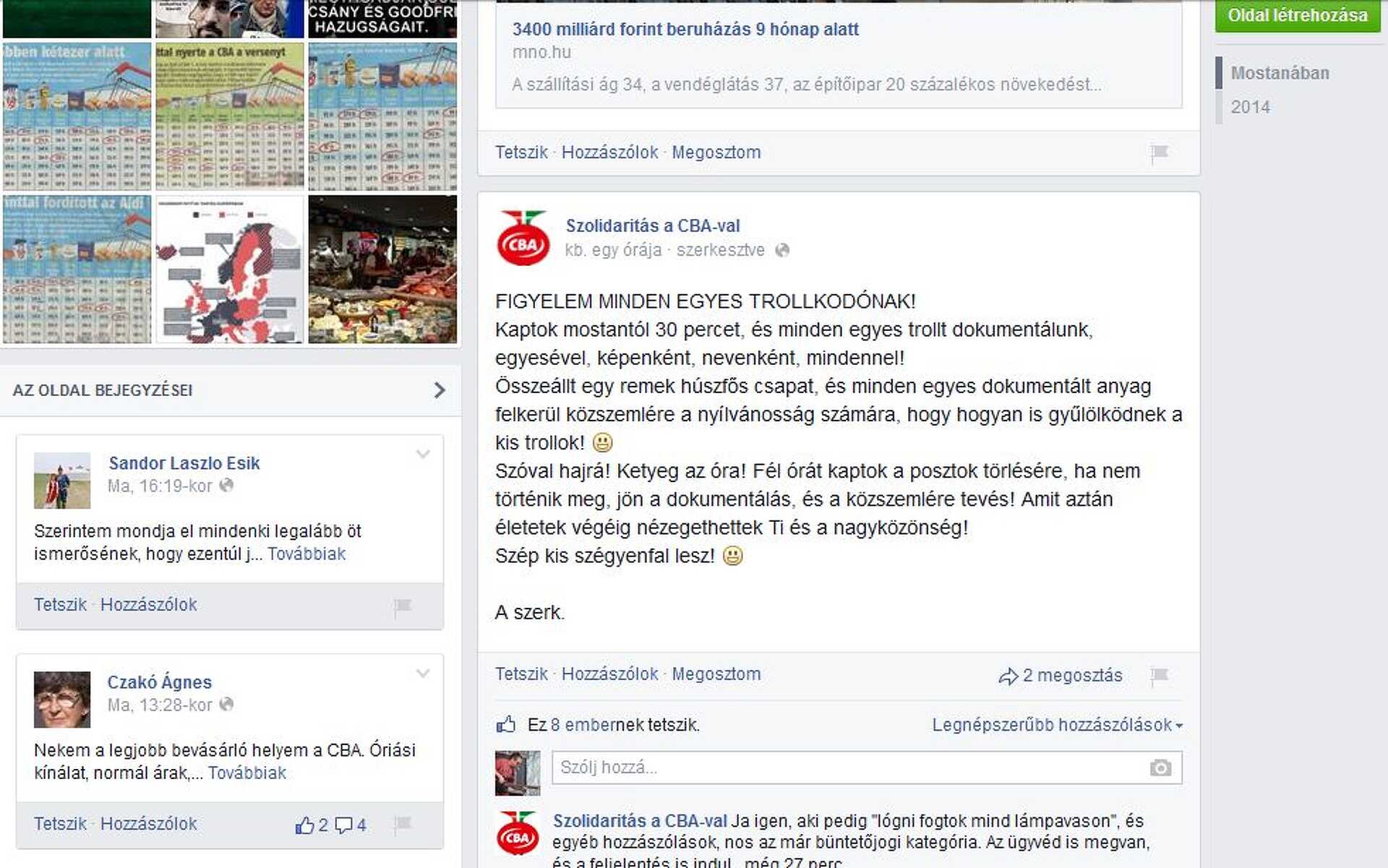The image size is (1388, 868).
Task: Select Mostanában in the timeline navigation
Action: coord(1280,73)
